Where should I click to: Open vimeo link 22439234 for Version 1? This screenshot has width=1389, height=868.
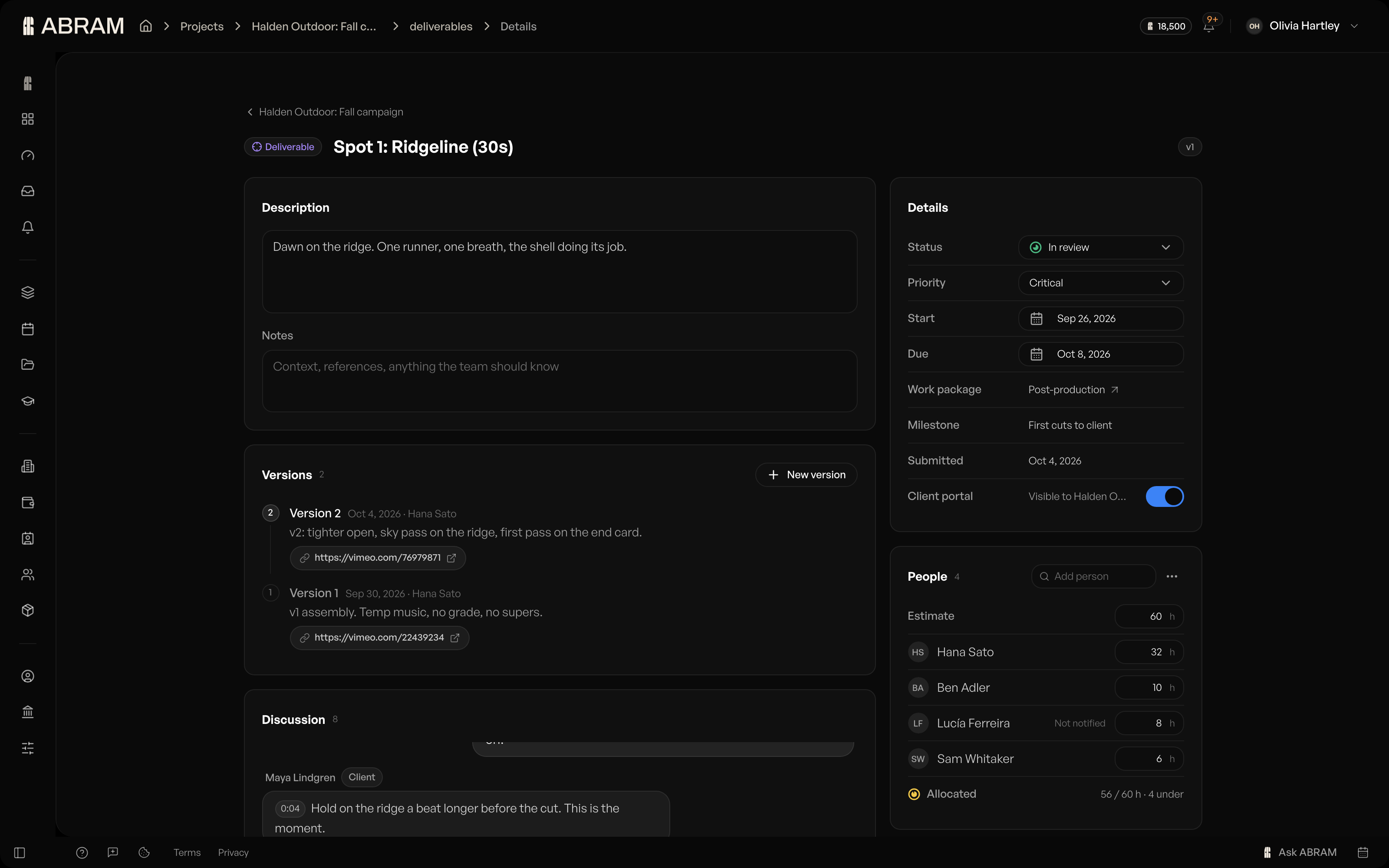coord(379,638)
